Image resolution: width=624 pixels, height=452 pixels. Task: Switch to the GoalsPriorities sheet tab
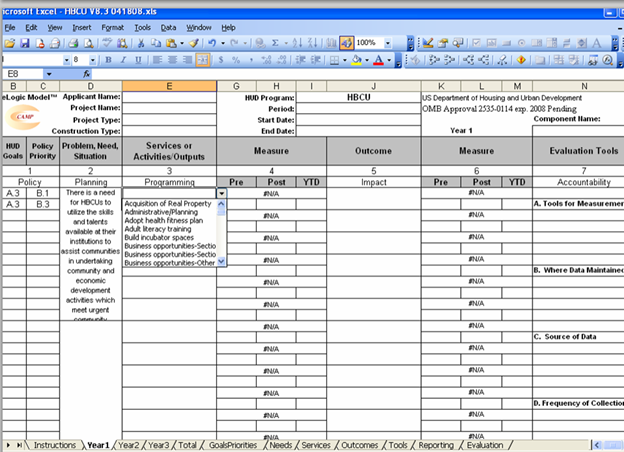click(x=233, y=445)
